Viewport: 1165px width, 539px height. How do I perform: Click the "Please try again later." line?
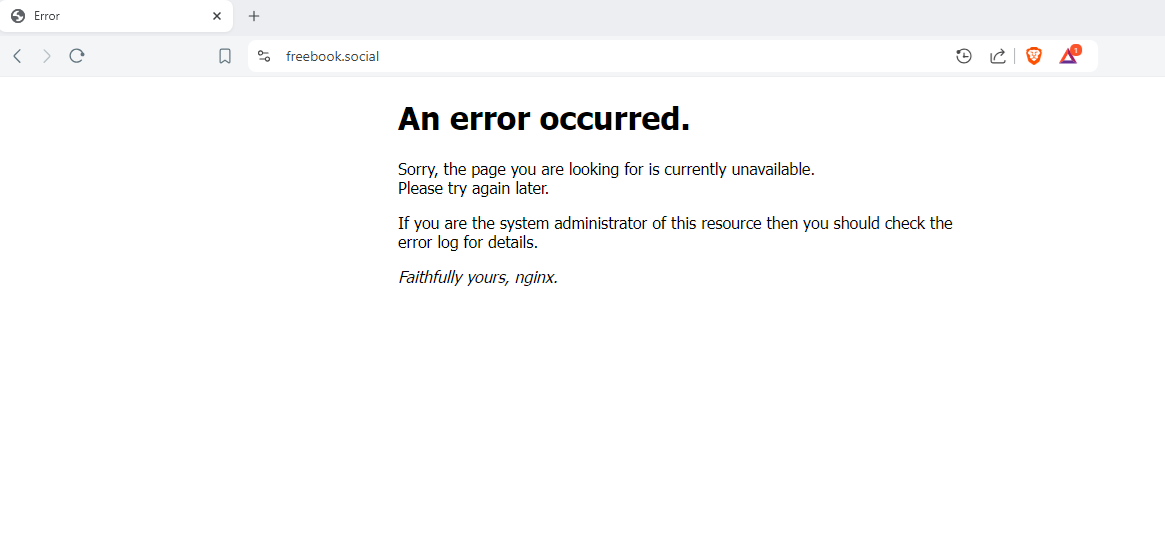(473, 188)
